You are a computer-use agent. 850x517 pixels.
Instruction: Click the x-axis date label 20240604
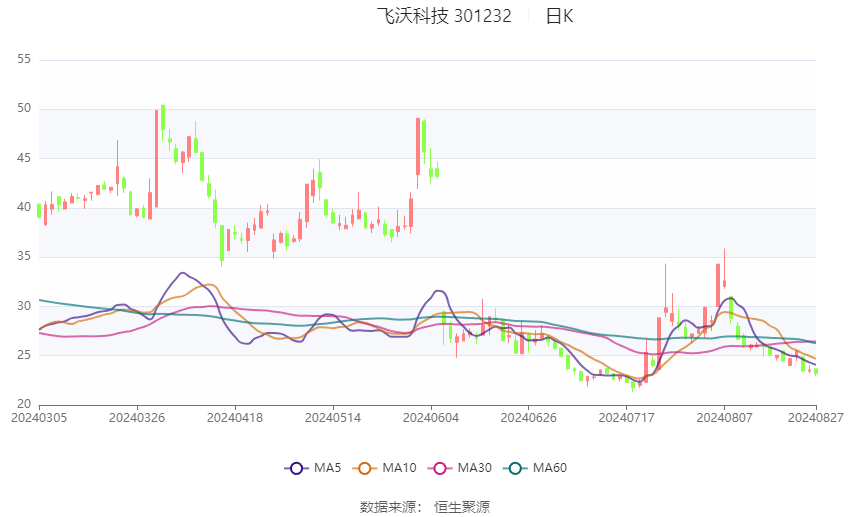click(x=431, y=418)
